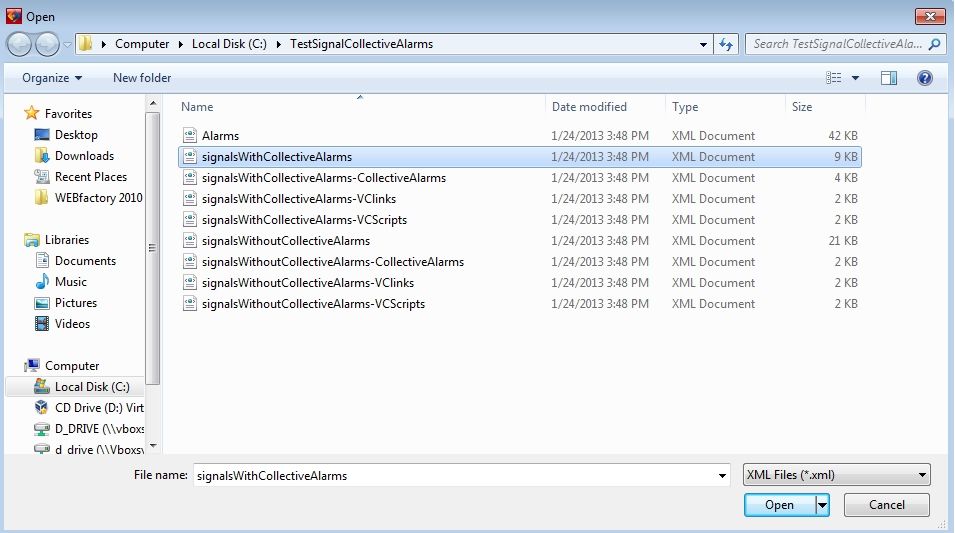This screenshot has height=533, width=955.
Task: Open the Organize menu
Action: point(52,78)
